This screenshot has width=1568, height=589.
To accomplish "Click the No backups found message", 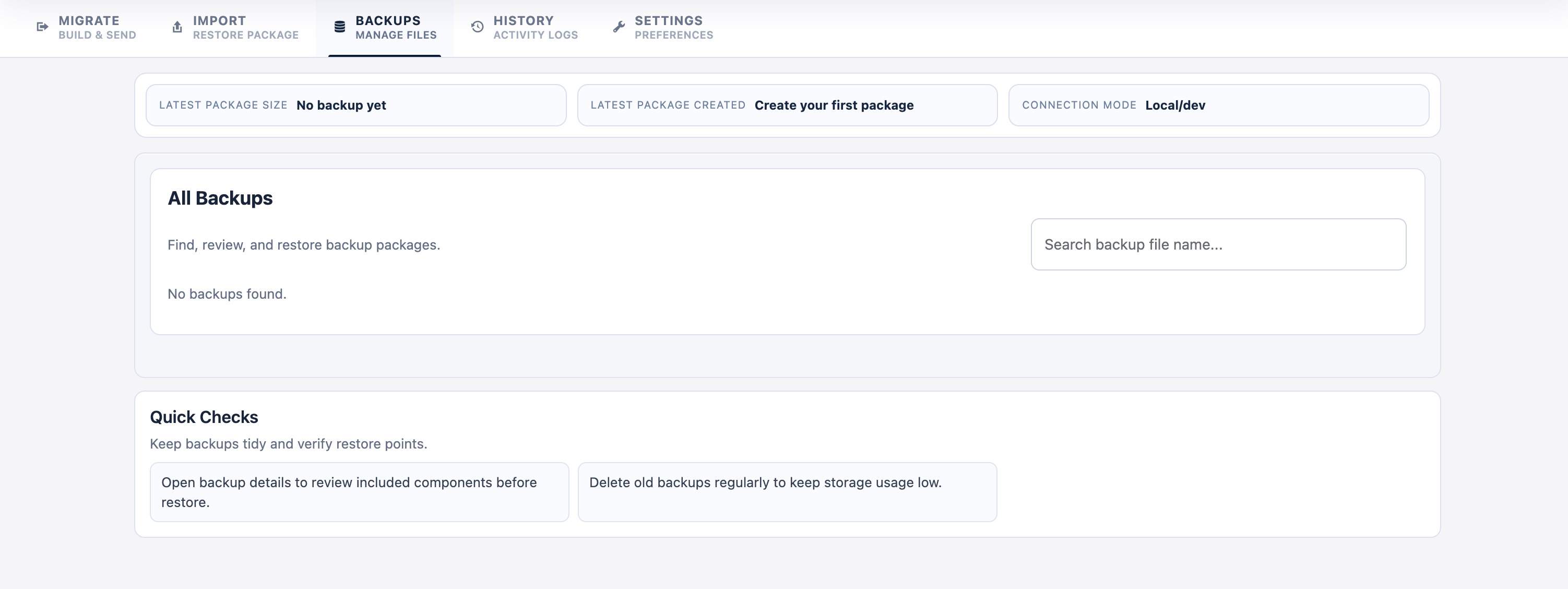I will coord(226,293).
